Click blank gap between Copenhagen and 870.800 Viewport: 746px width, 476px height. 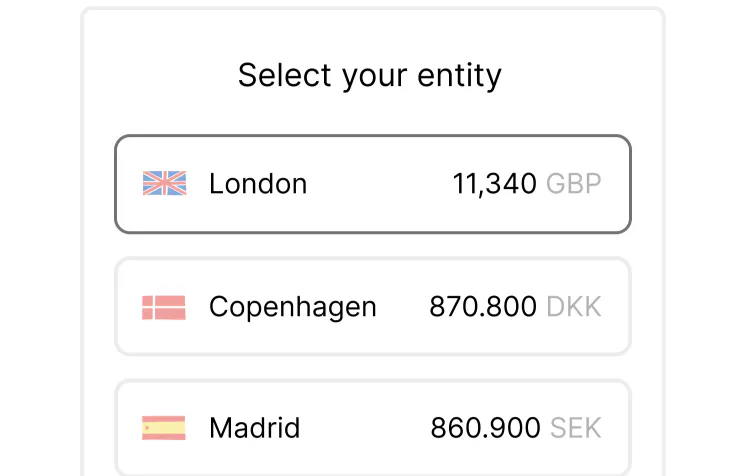coord(403,307)
